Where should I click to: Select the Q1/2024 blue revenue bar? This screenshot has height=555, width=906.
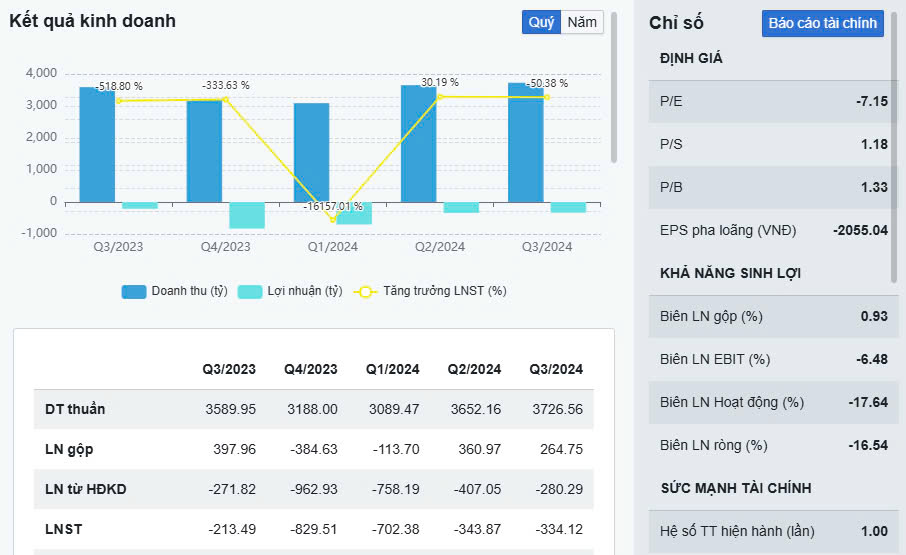pyautogui.click(x=311, y=152)
